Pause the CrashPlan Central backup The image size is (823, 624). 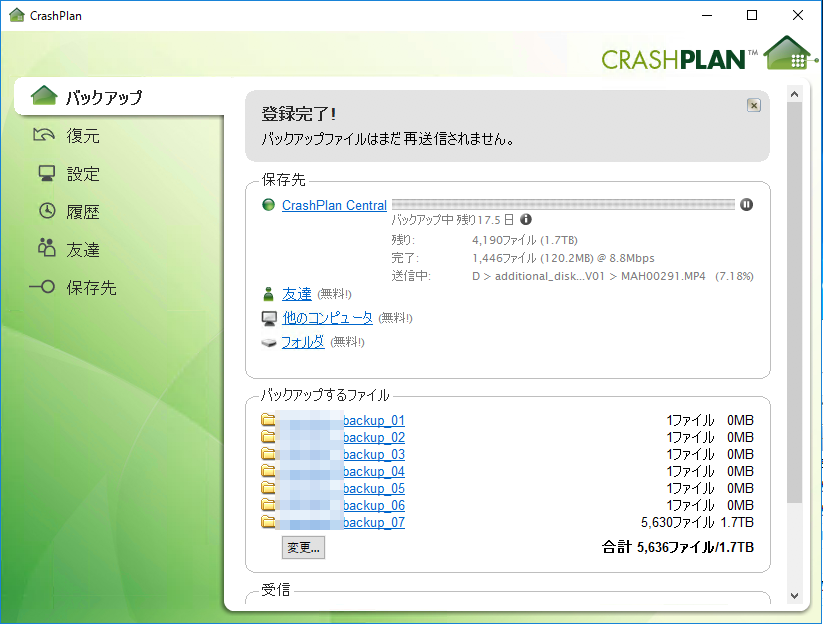coord(746,205)
